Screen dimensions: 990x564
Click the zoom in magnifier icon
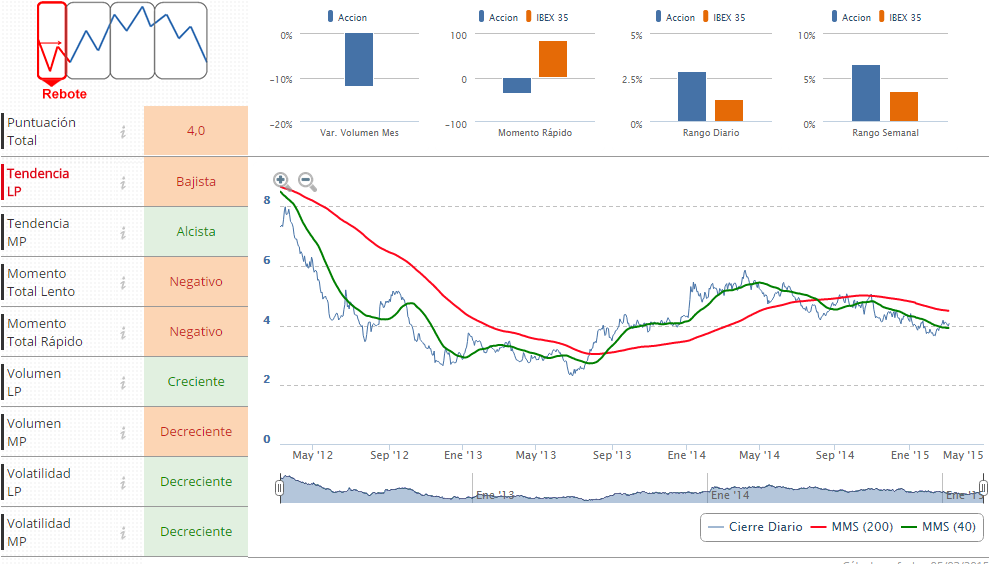(x=281, y=181)
